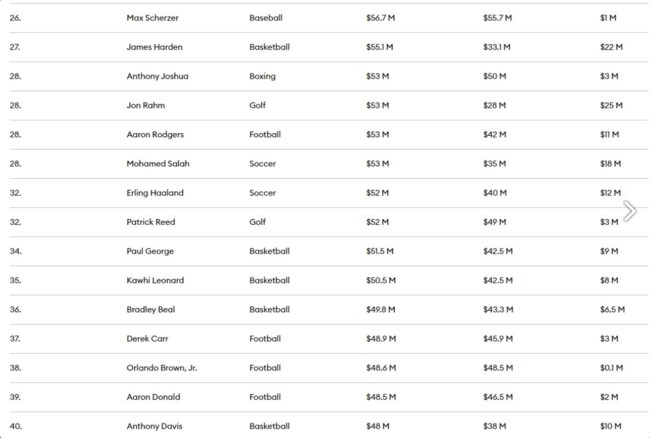Select the Bradley Beal row name
The height and width of the screenshot is (438, 650).
pyautogui.click(x=151, y=310)
